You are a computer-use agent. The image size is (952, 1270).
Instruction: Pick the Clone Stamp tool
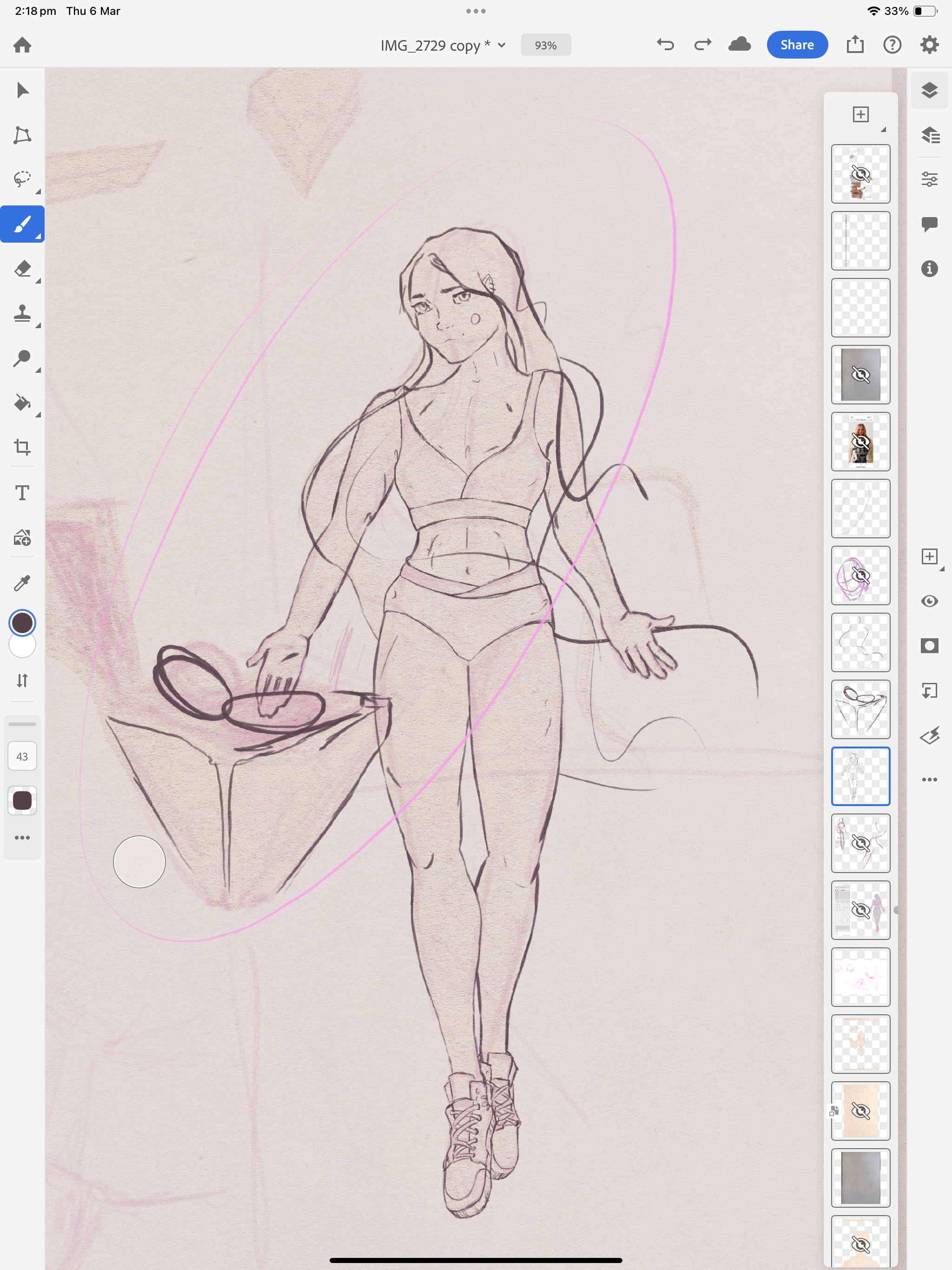click(x=22, y=313)
